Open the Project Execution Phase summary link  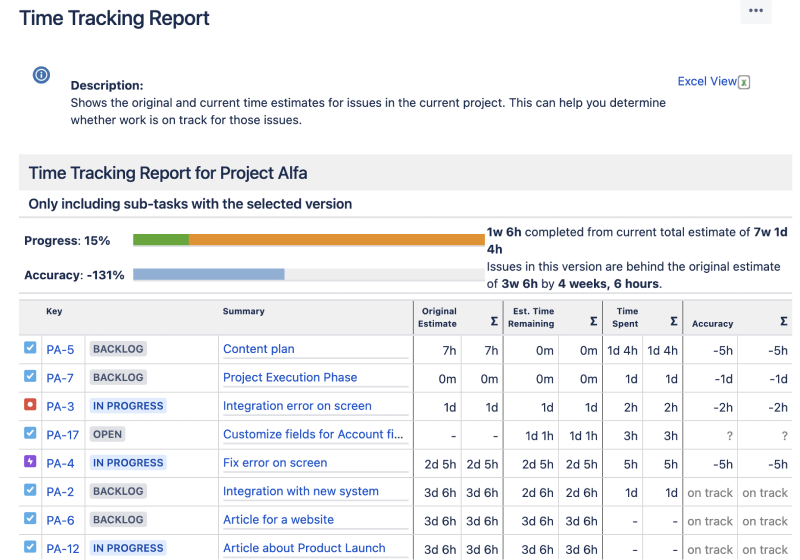pyautogui.click(x=290, y=378)
